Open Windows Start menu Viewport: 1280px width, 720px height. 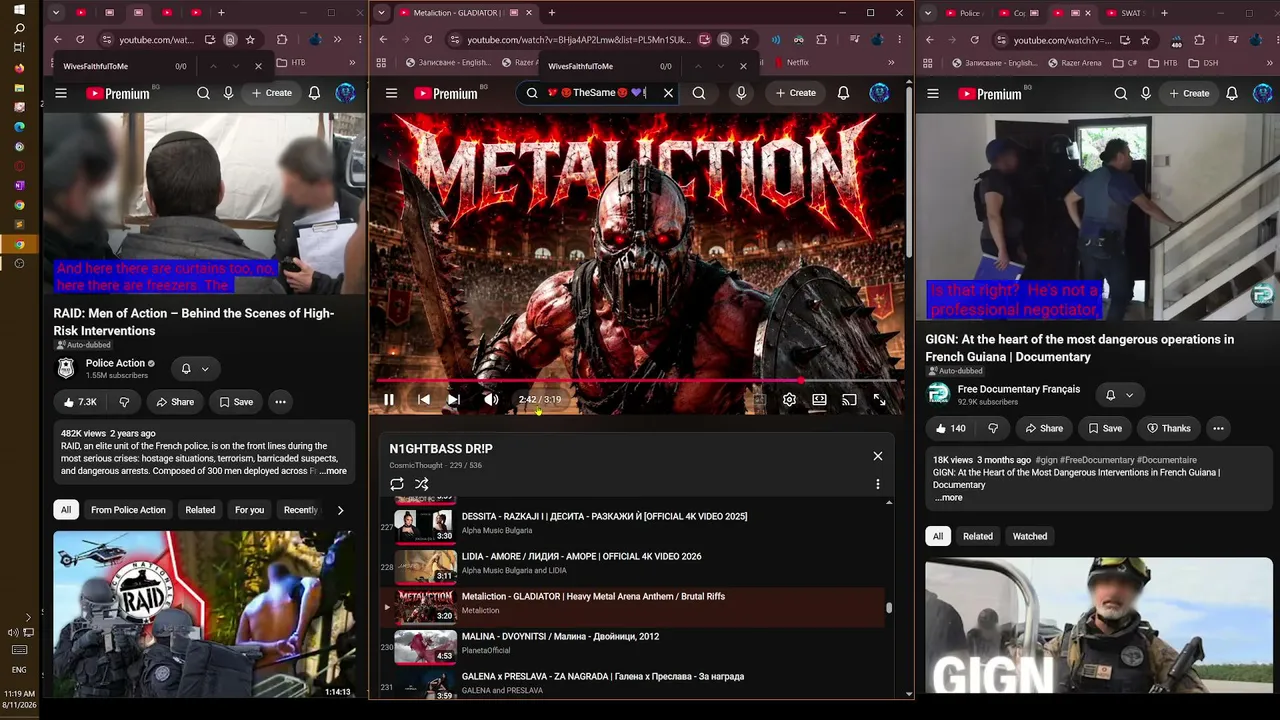tap(19, 9)
